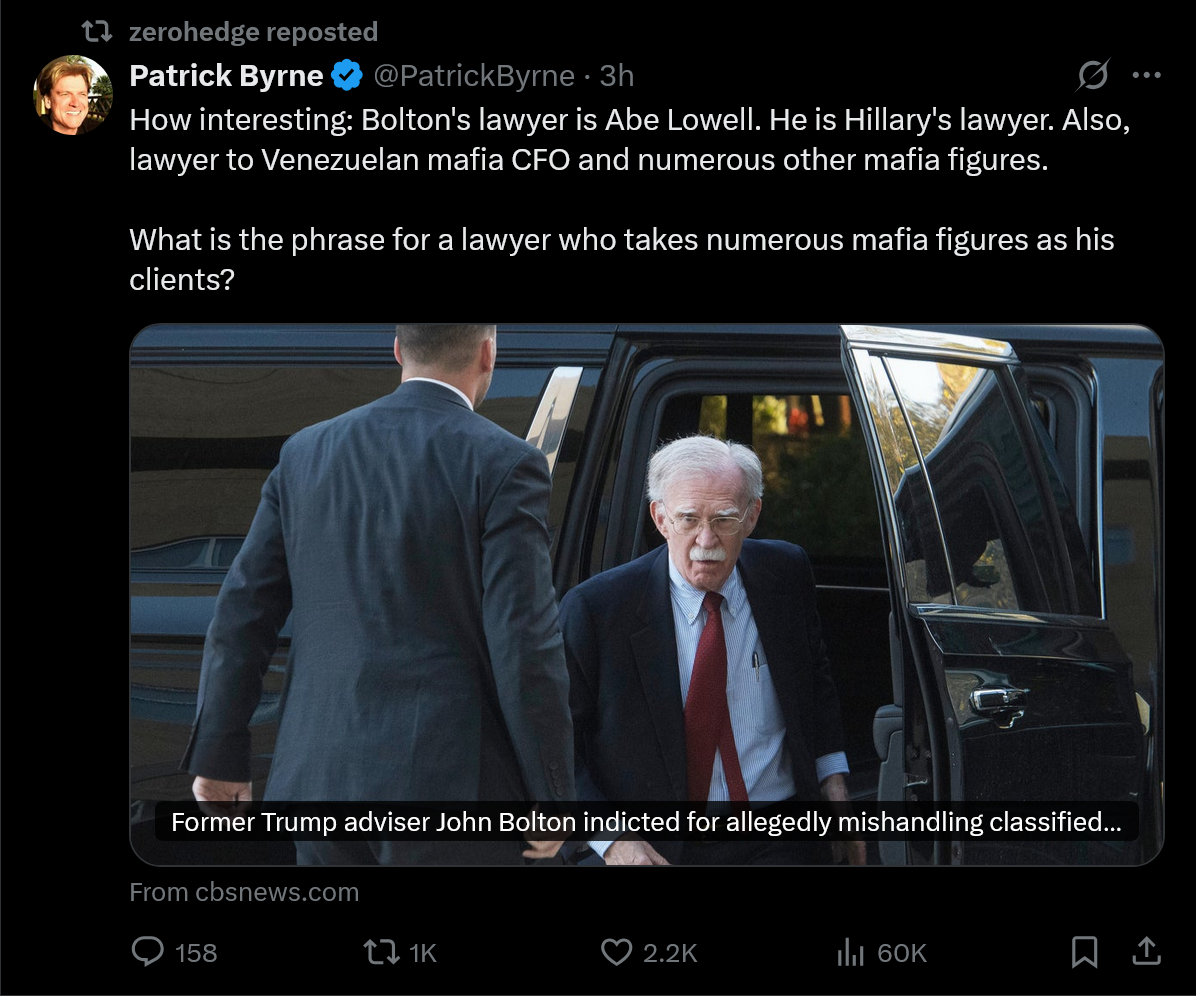Screen dimensions: 1196x996
Task: Click the Grok slashed-circle icon
Action: tap(1093, 75)
